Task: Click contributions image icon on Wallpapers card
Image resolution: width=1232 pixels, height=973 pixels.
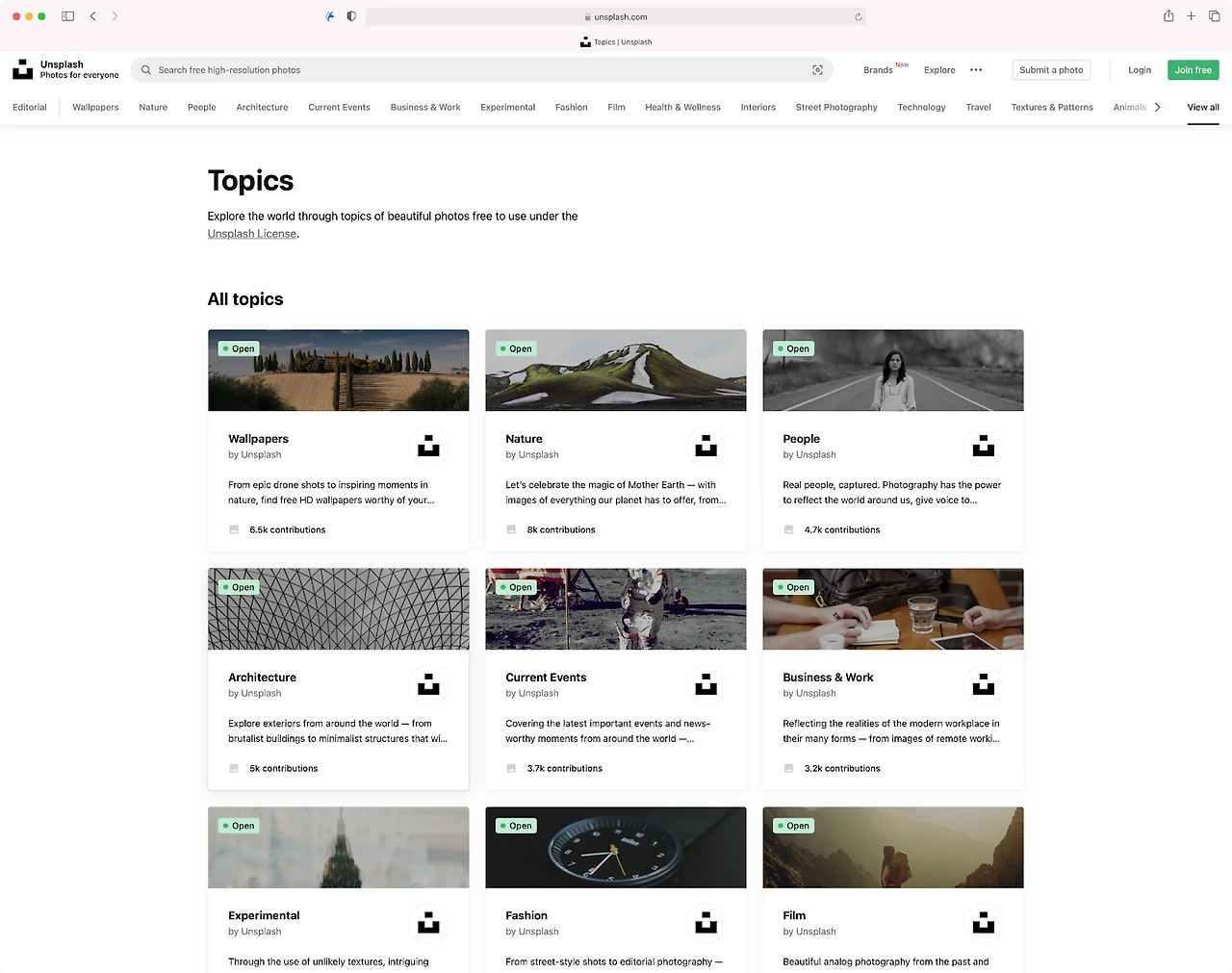Action: 234,530
